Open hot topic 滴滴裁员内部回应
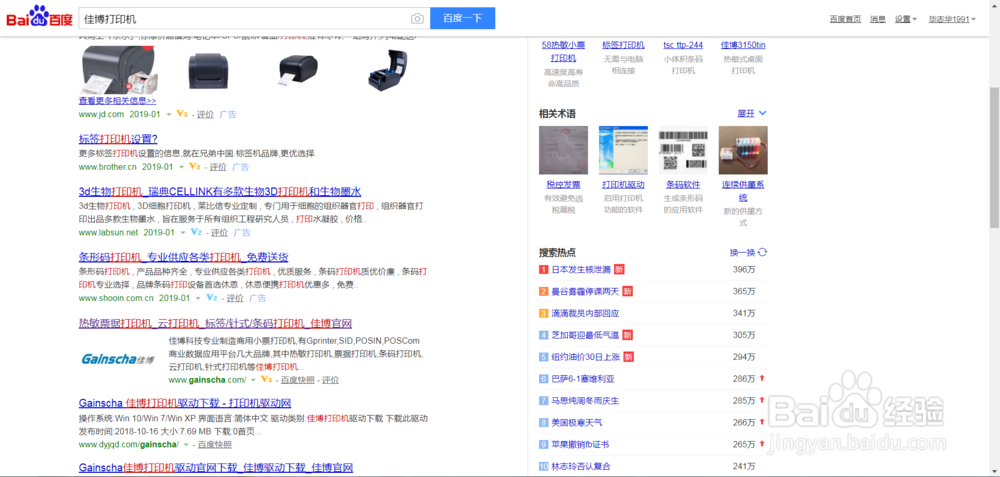Viewport: 1000px width, 477px height. click(x=585, y=313)
